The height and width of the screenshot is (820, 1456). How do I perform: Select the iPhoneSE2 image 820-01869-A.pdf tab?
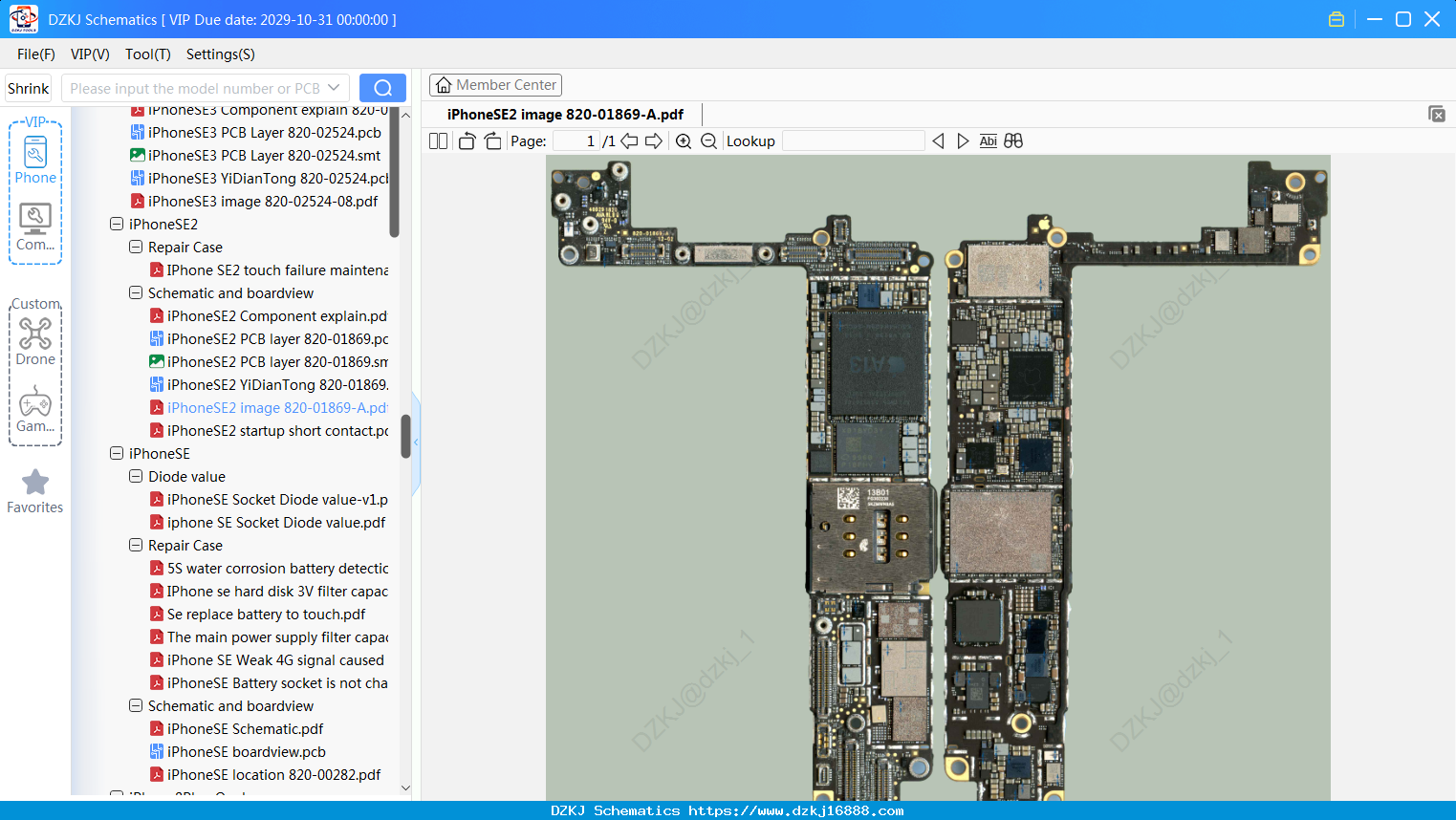coord(565,115)
